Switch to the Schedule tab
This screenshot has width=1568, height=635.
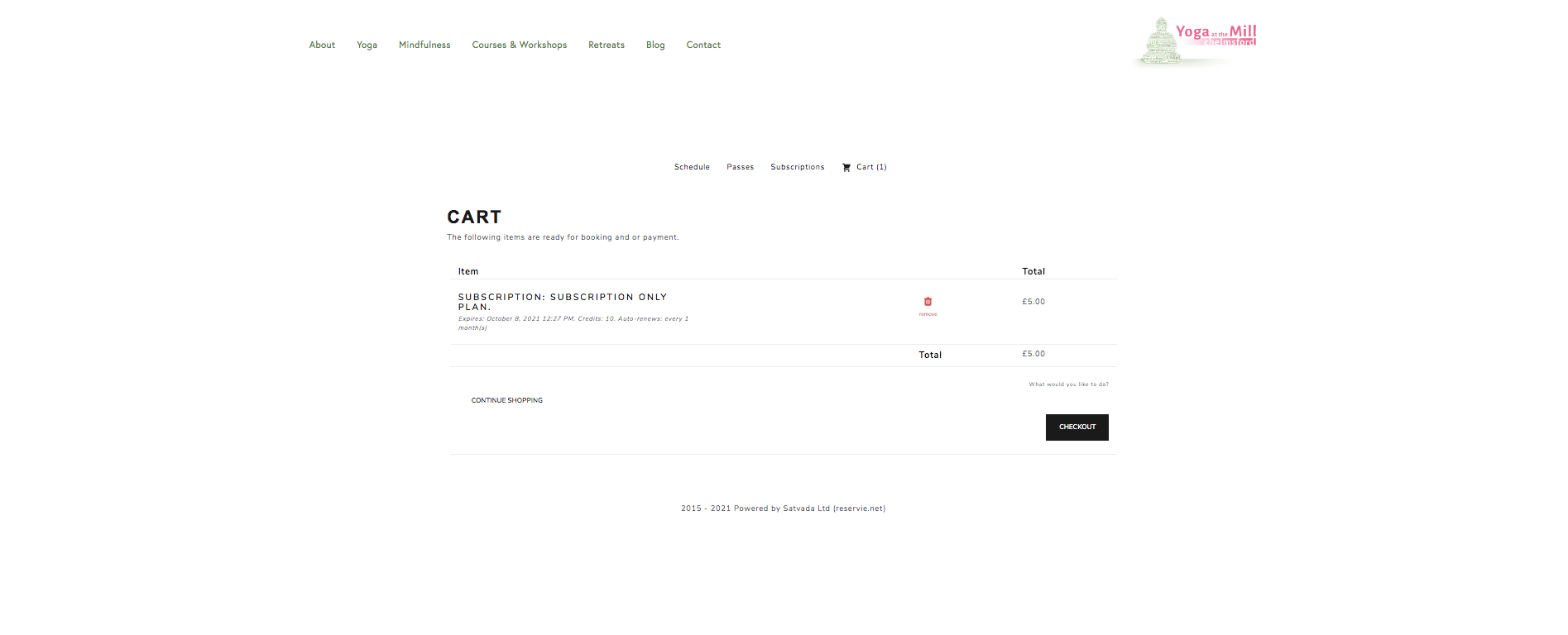click(x=692, y=167)
